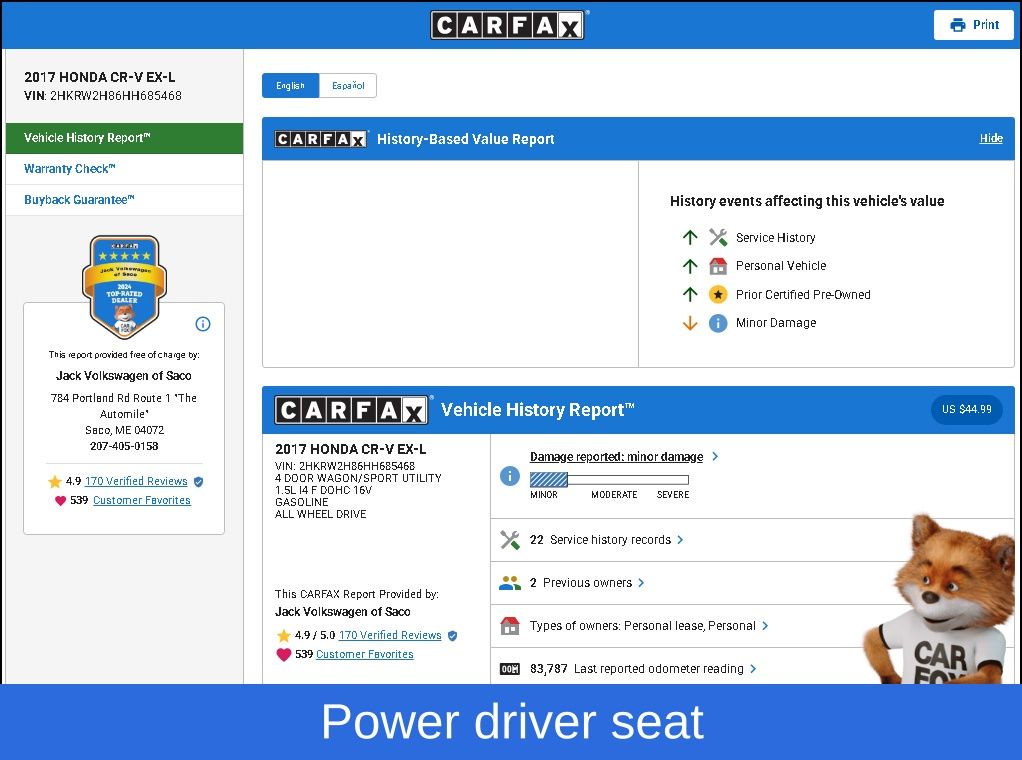This screenshot has width=1022, height=760.
Task: Switch language to Español
Action: click(x=348, y=85)
